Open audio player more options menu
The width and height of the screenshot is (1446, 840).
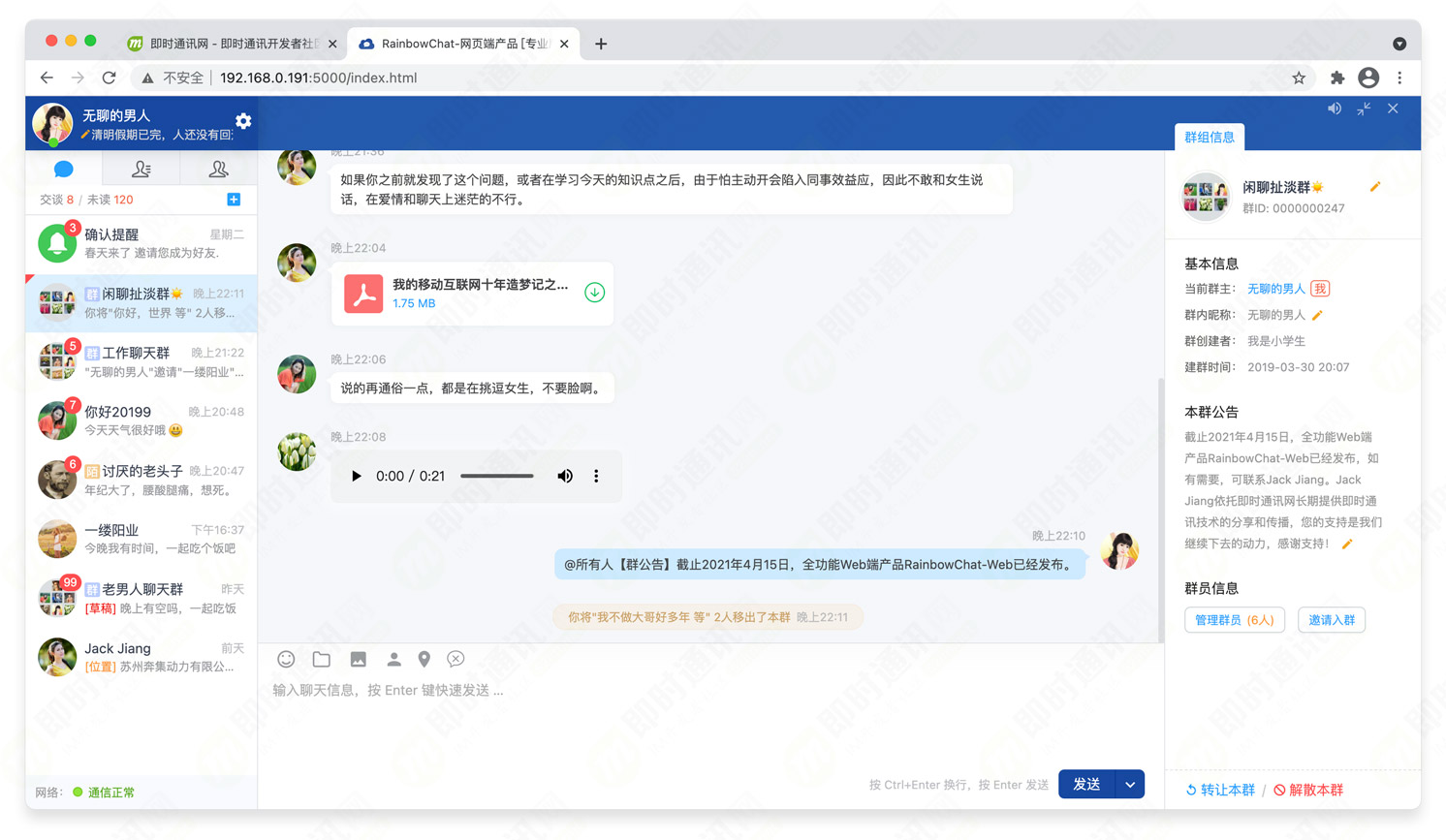pos(596,476)
